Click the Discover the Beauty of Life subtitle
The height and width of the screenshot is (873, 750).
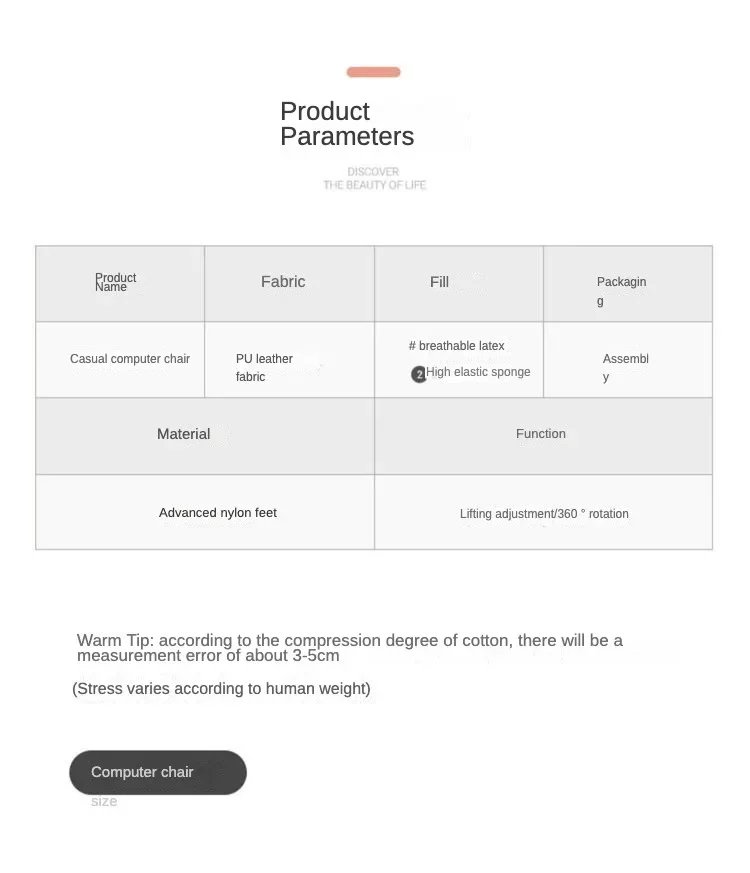pyautogui.click(x=374, y=178)
